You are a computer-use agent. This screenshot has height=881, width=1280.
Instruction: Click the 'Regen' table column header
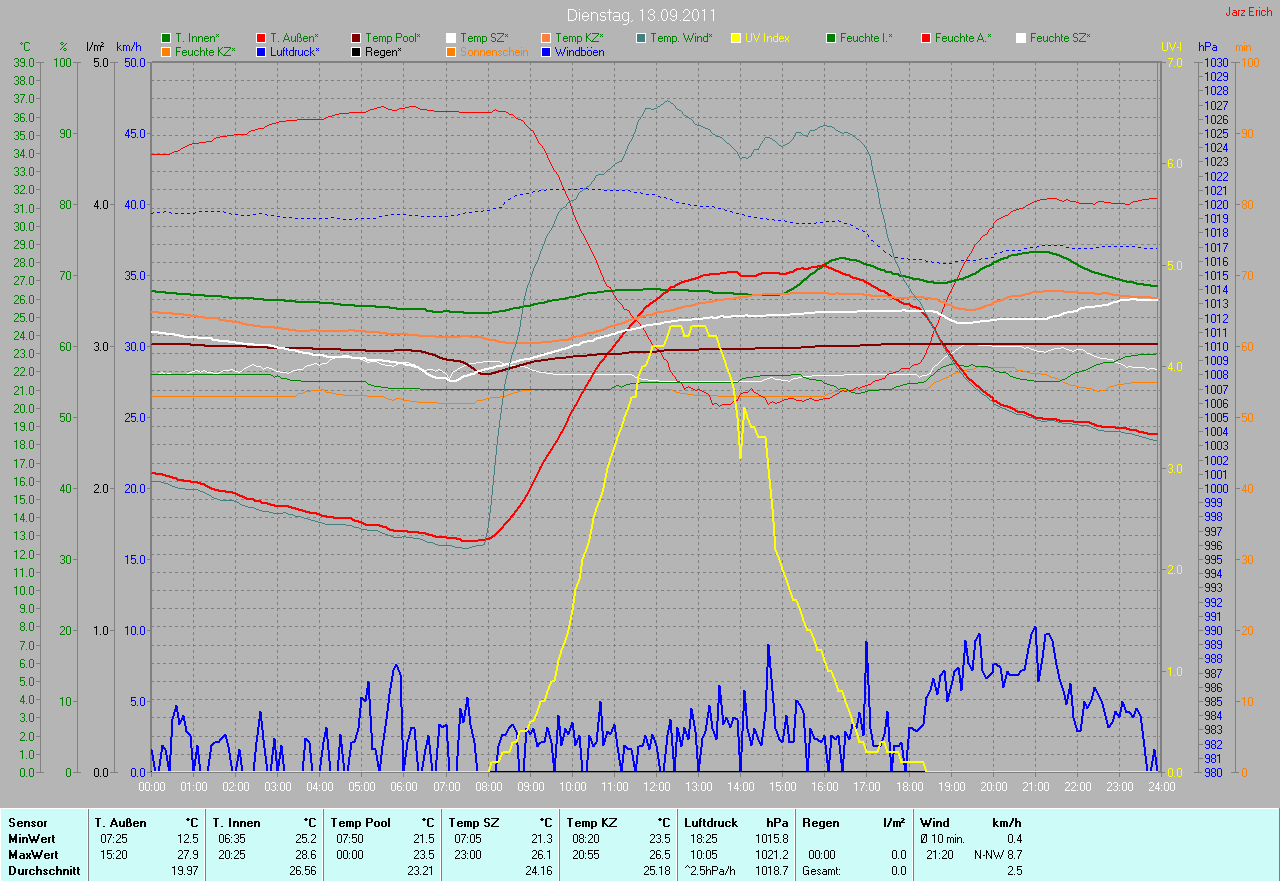click(819, 822)
